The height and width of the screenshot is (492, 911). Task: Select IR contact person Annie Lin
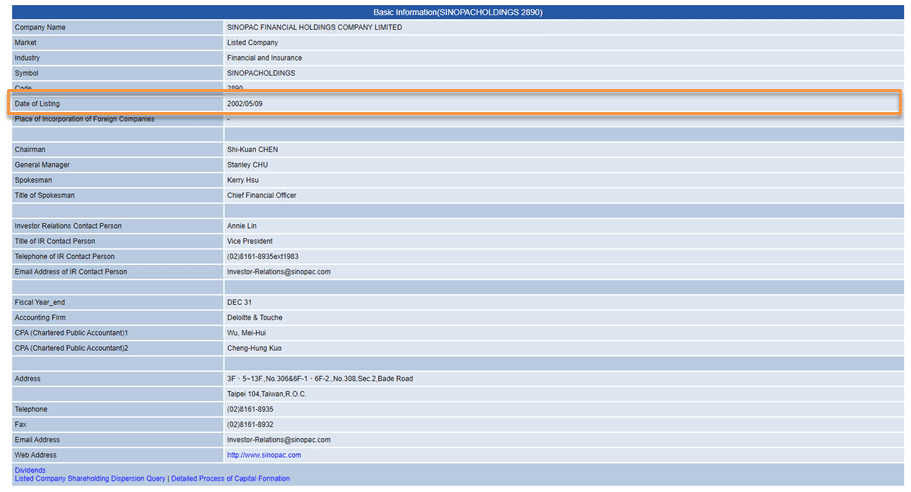coord(242,226)
